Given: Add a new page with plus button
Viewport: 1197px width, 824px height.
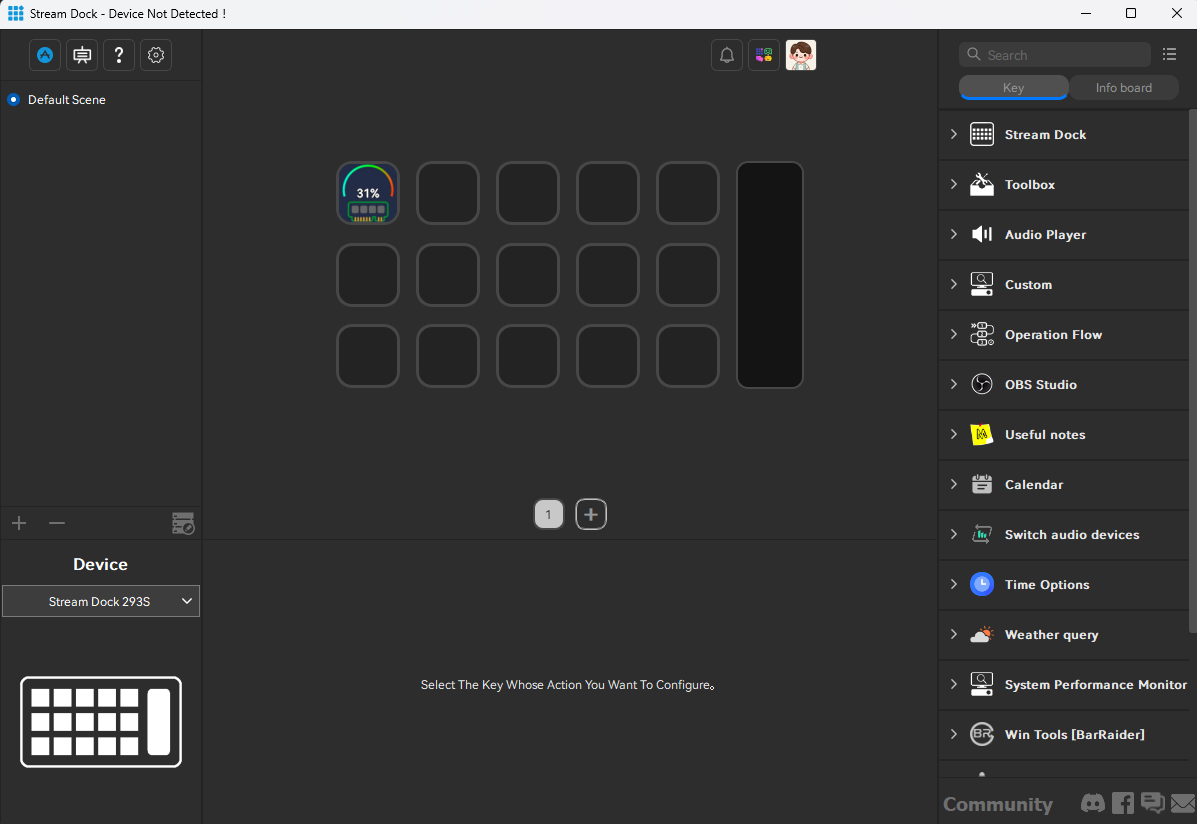Looking at the screenshot, I should 591,514.
